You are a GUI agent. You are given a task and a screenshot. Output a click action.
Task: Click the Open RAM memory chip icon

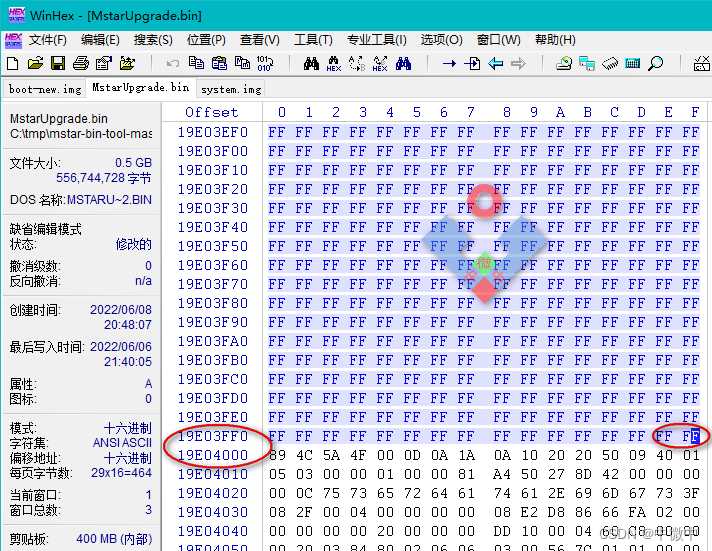(x=610, y=64)
